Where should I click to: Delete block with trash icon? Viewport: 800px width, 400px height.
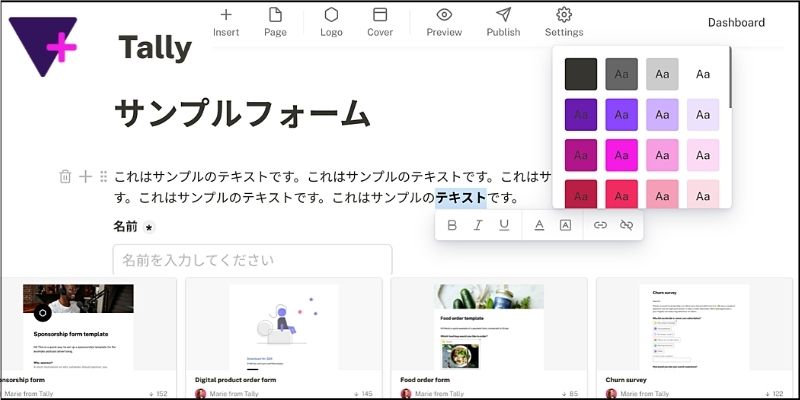point(65,177)
